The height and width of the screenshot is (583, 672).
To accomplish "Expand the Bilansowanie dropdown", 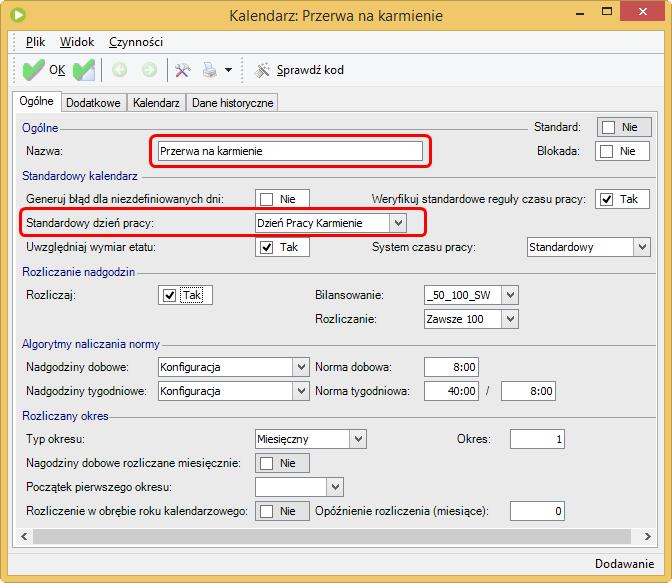I will click(x=510, y=295).
